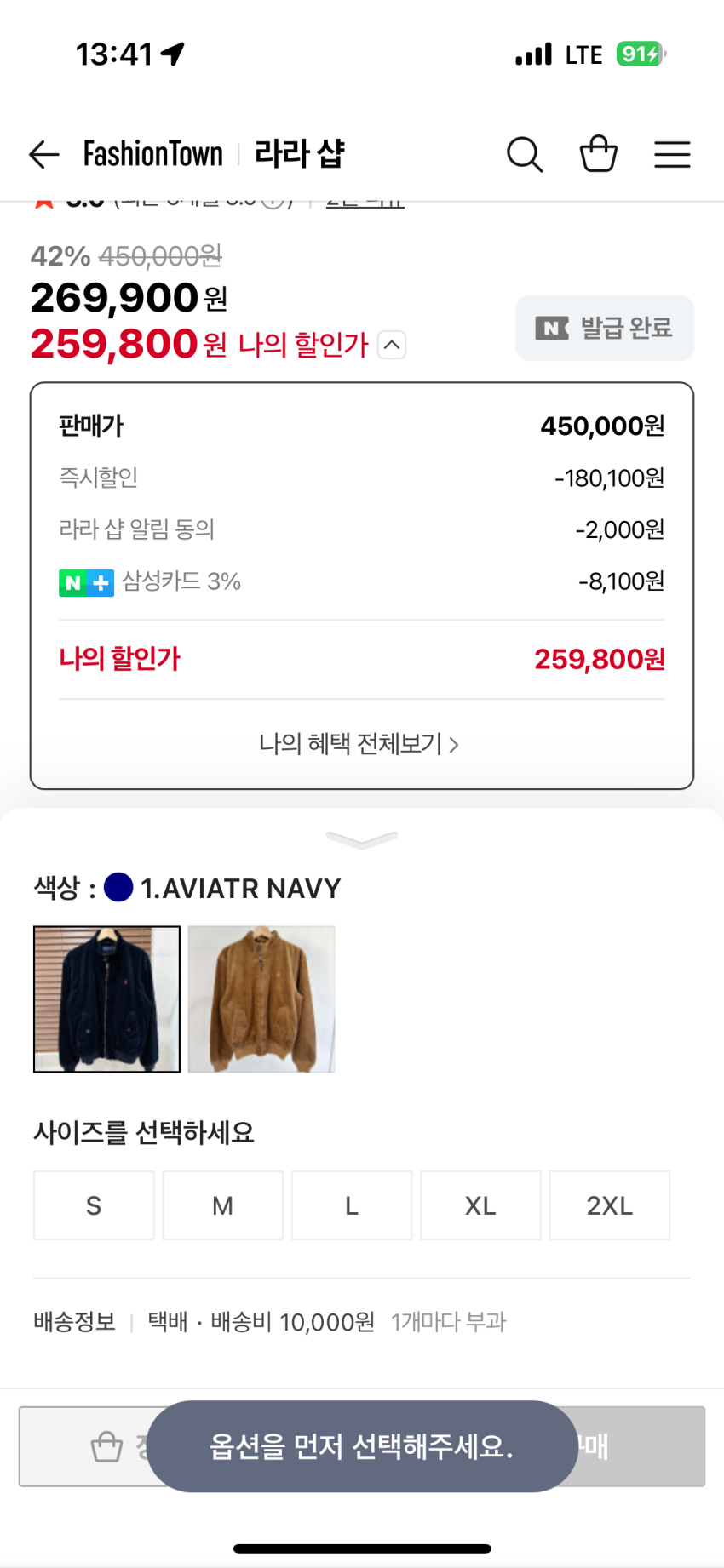Screen dimensions: 724x1568
Task: Expand 나의 혜택 전체보기 details
Action: click(x=359, y=744)
